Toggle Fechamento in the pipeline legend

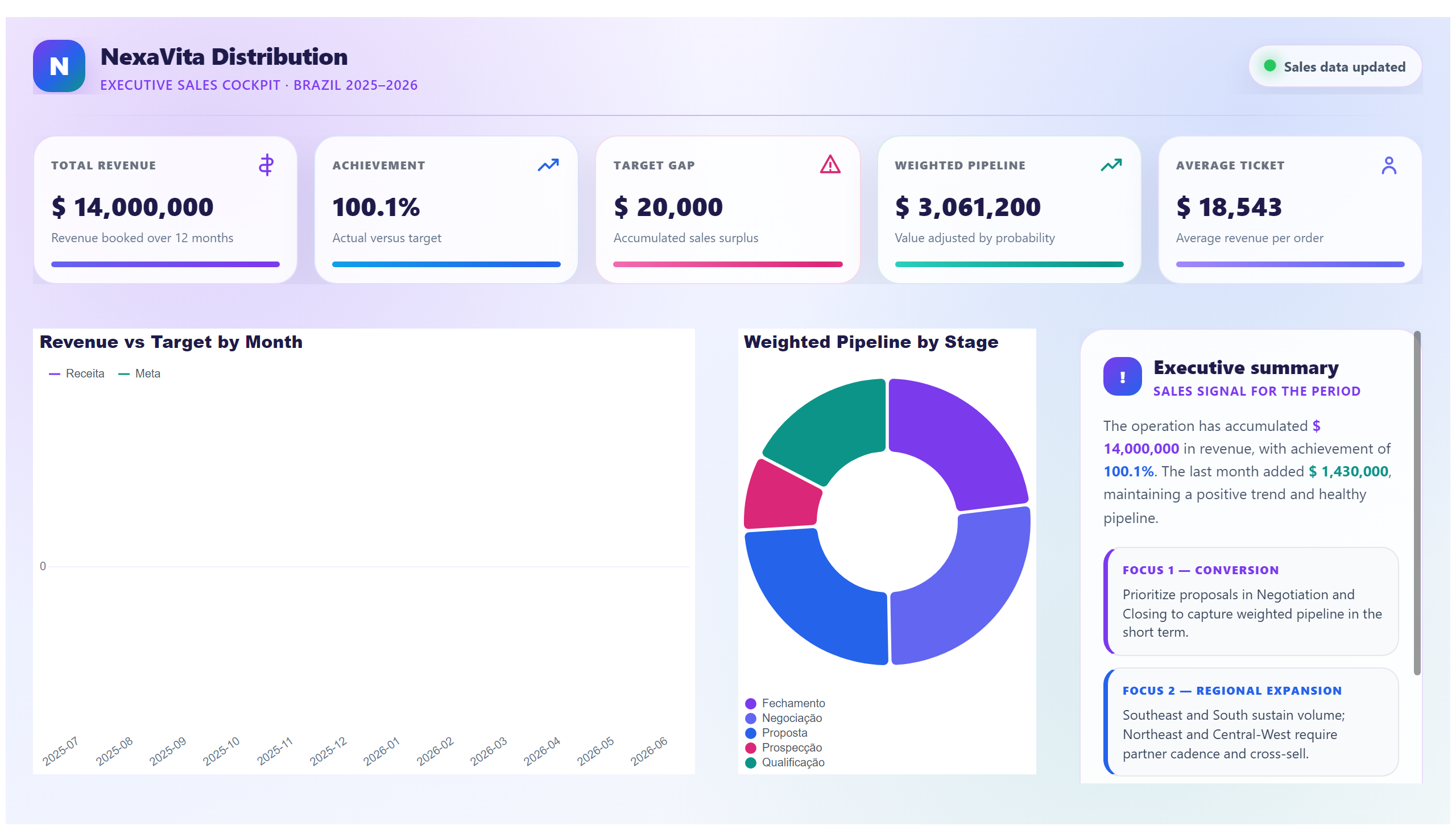(x=785, y=703)
